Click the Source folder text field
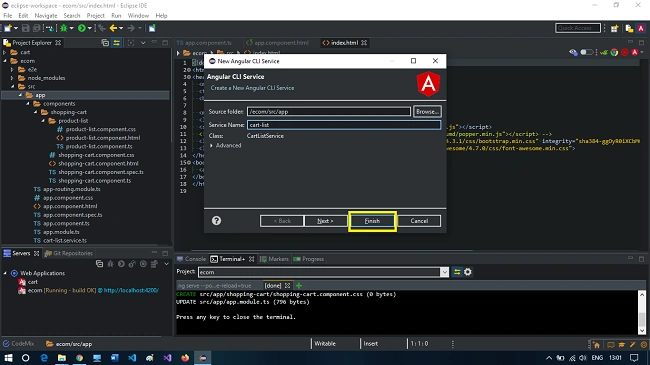Screen dimensions: 650x365 pos(329,112)
